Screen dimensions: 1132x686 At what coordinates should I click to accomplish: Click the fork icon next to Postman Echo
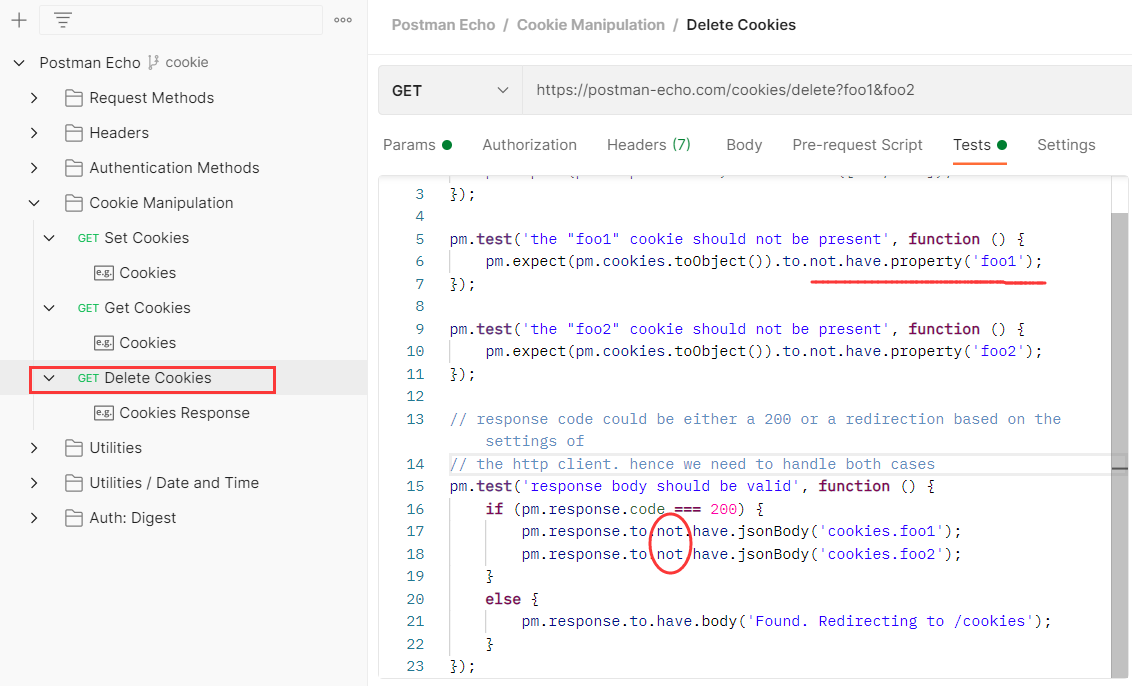pyautogui.click(x=153, y=62)
